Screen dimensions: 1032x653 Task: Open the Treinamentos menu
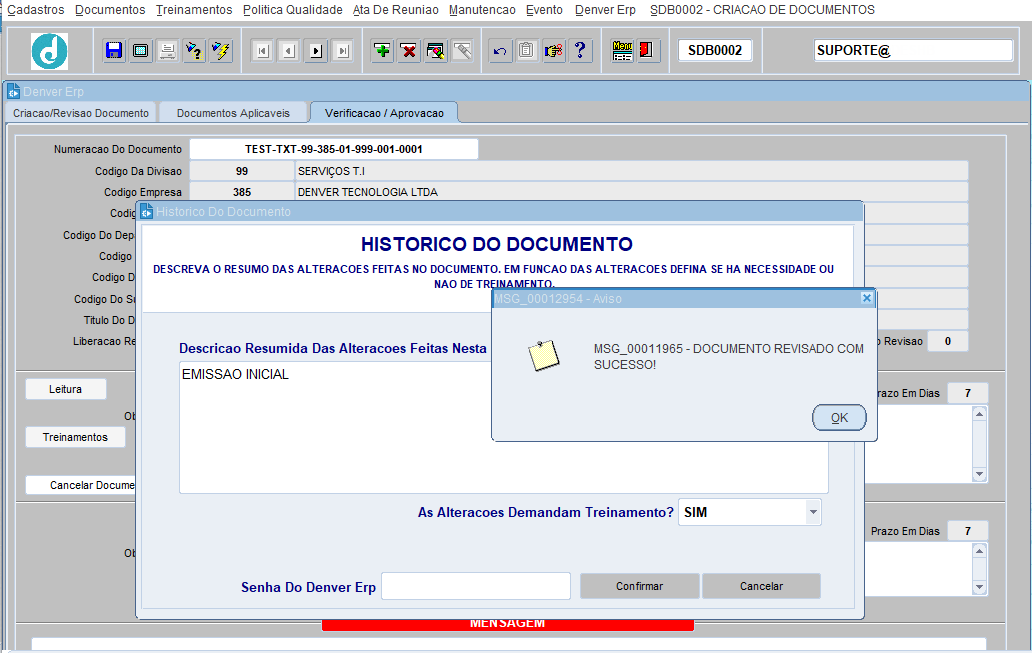click(x=194, y=10)
